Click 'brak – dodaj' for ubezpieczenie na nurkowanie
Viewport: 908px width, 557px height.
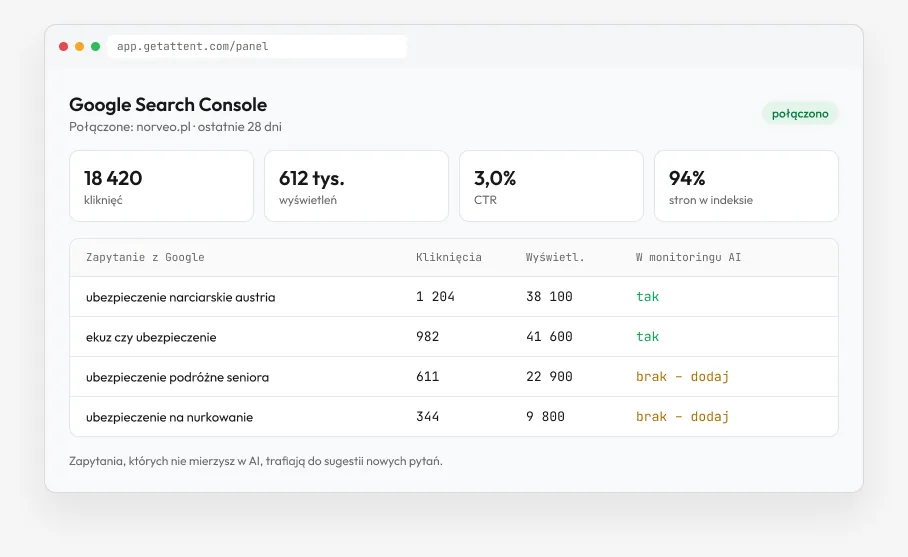point(682,416)
